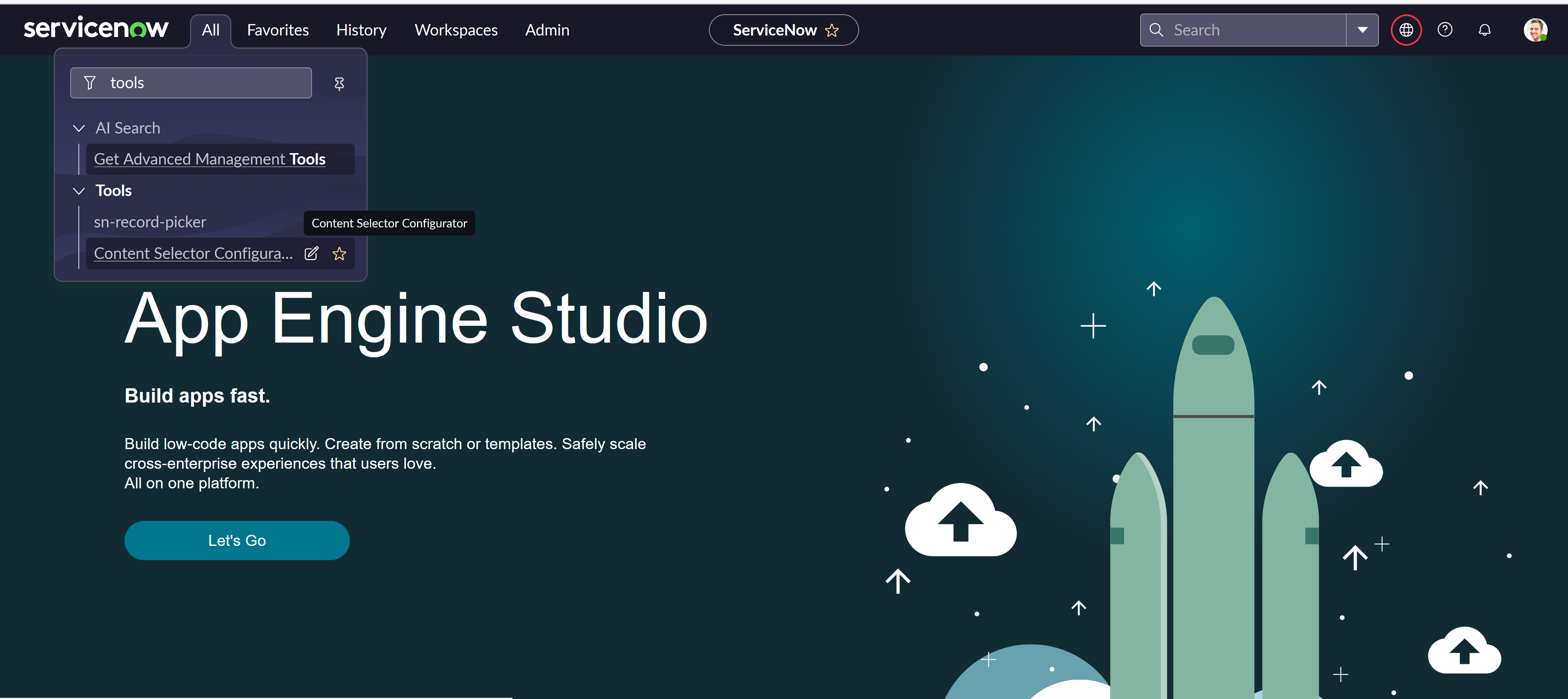
Task: Open the help question mark icon
Action: pos(1444,30)
